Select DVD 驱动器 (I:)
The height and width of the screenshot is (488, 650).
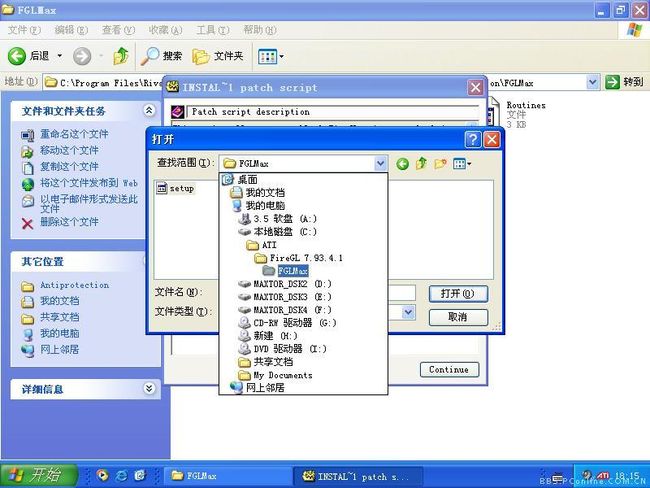click(290, 349)
